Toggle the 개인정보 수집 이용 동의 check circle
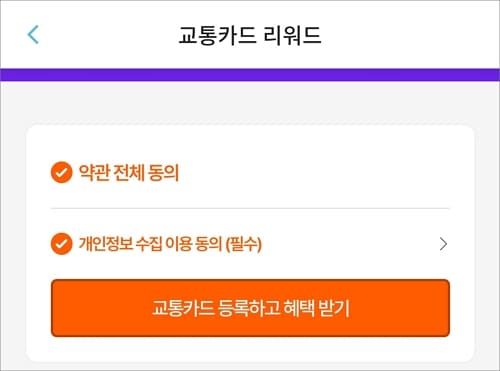 61,244
